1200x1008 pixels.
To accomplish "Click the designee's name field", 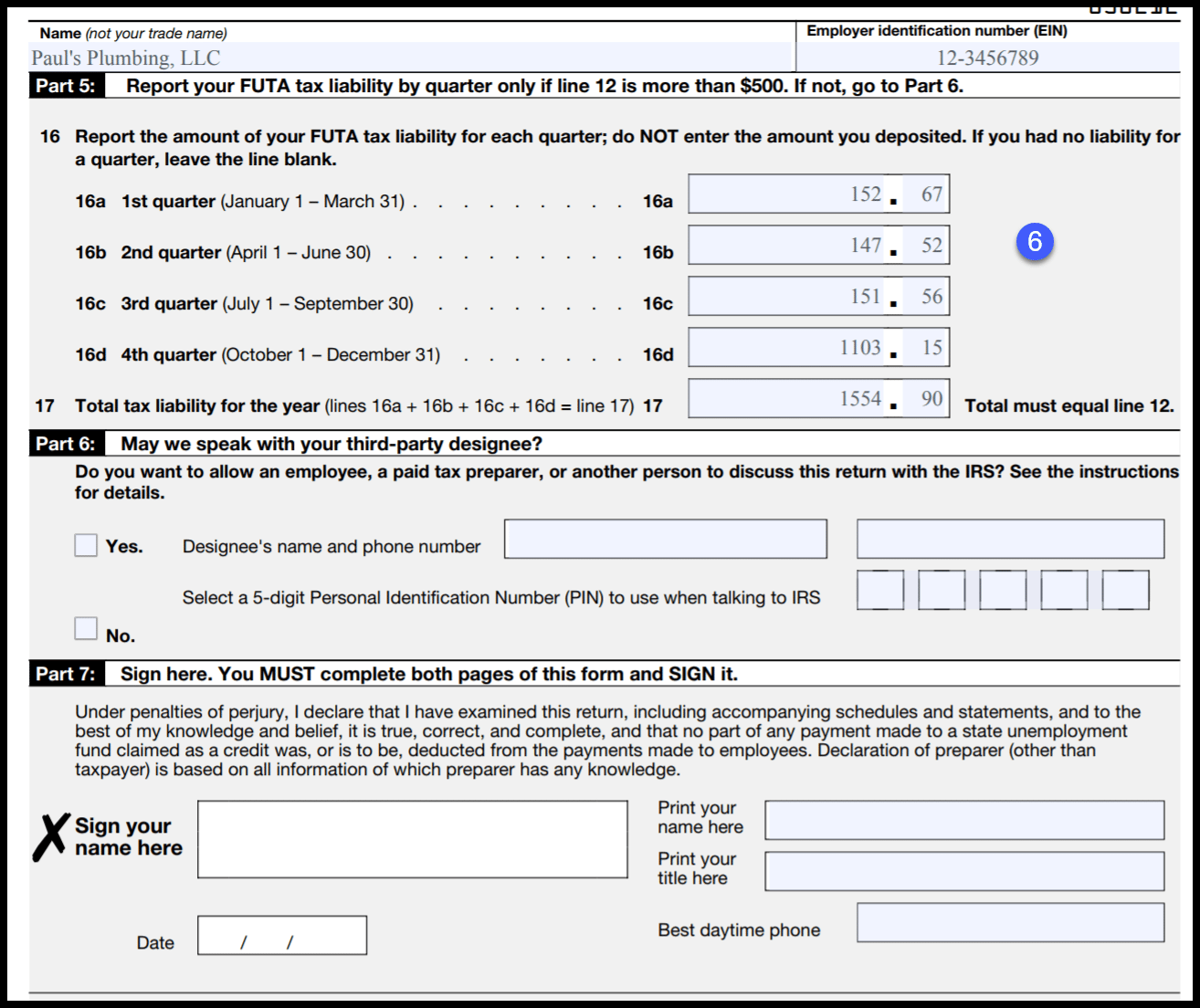I will 665,539.
